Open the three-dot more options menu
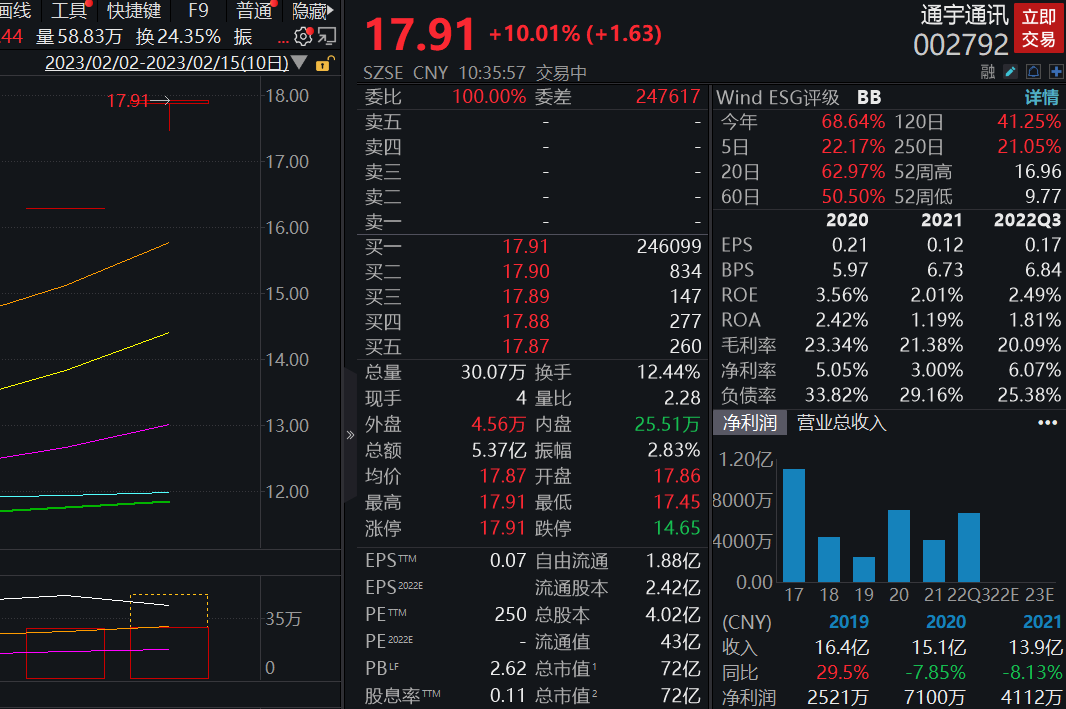This screenshot has width=1066, height=709. coord(1047,423)
